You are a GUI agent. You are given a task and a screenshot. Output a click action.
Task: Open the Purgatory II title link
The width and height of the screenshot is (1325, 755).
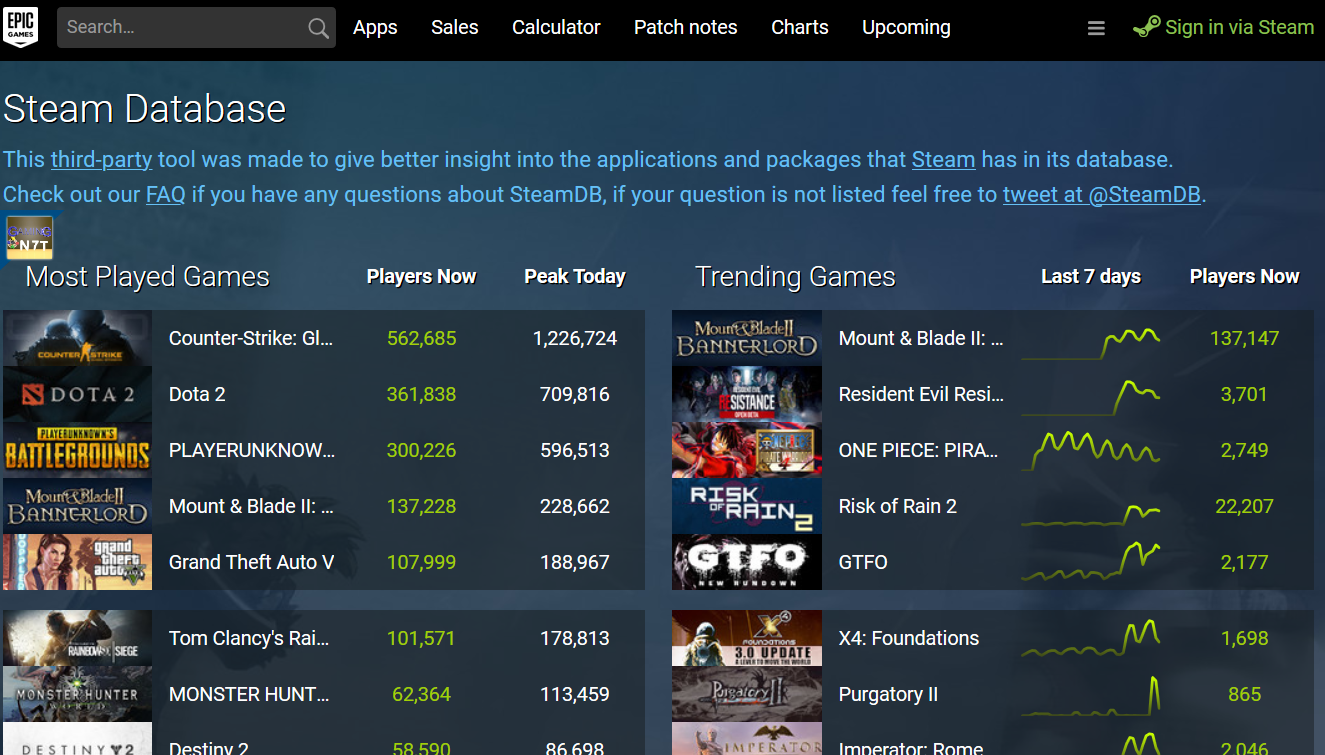[888, 694]
